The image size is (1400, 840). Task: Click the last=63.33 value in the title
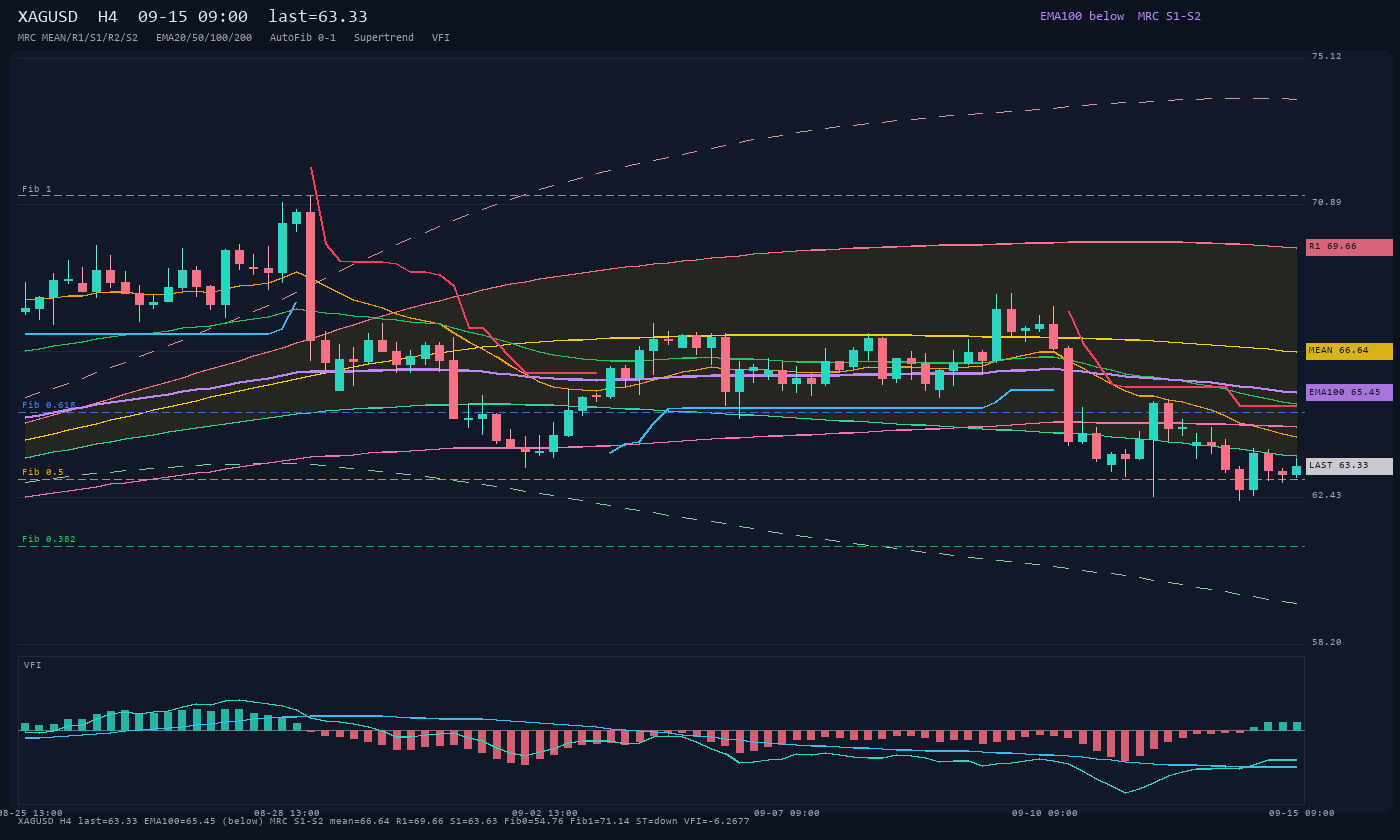click(x=318, y=16)
